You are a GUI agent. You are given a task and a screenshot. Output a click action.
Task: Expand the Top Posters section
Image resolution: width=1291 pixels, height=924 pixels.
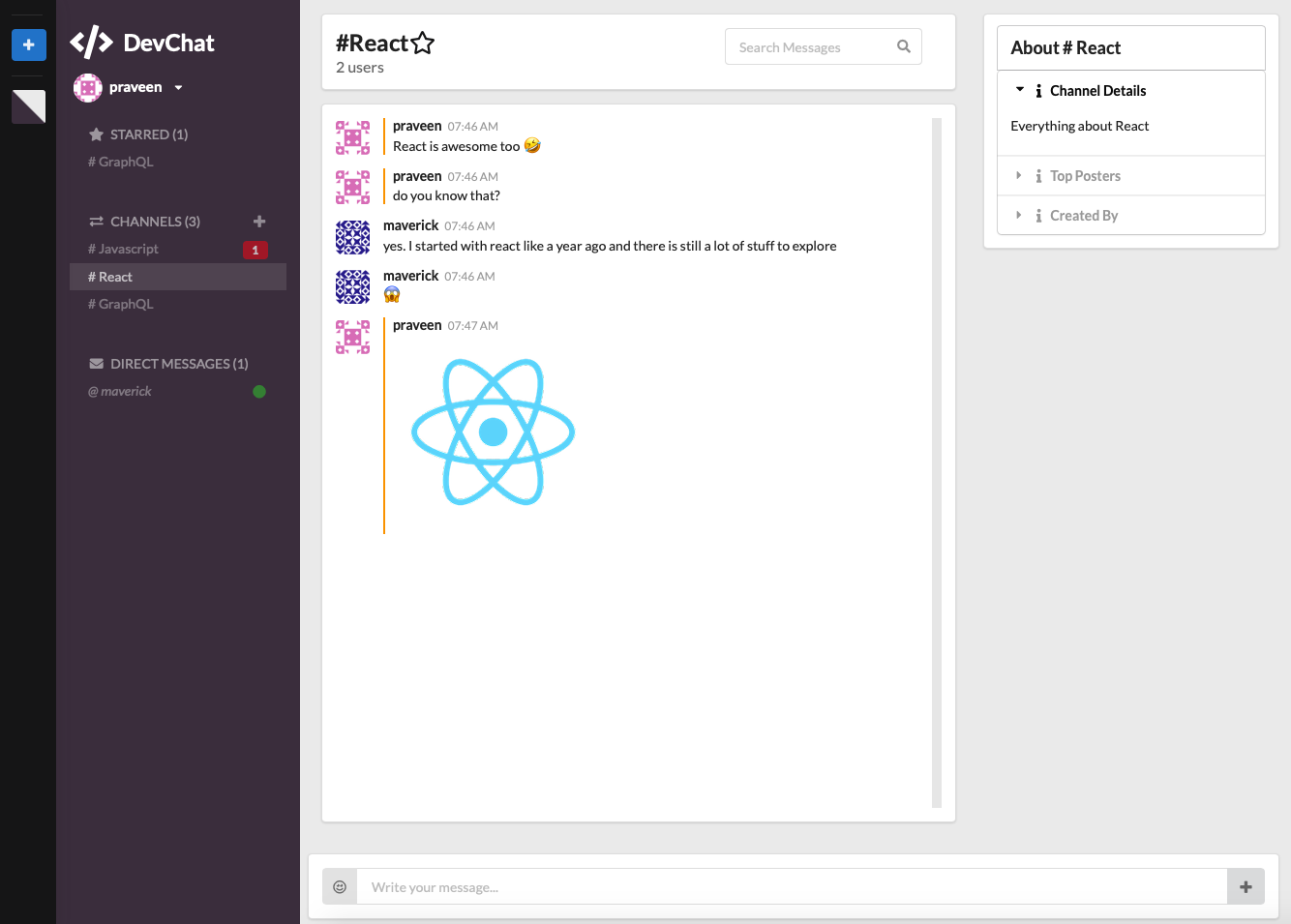tap(1131, 176)
